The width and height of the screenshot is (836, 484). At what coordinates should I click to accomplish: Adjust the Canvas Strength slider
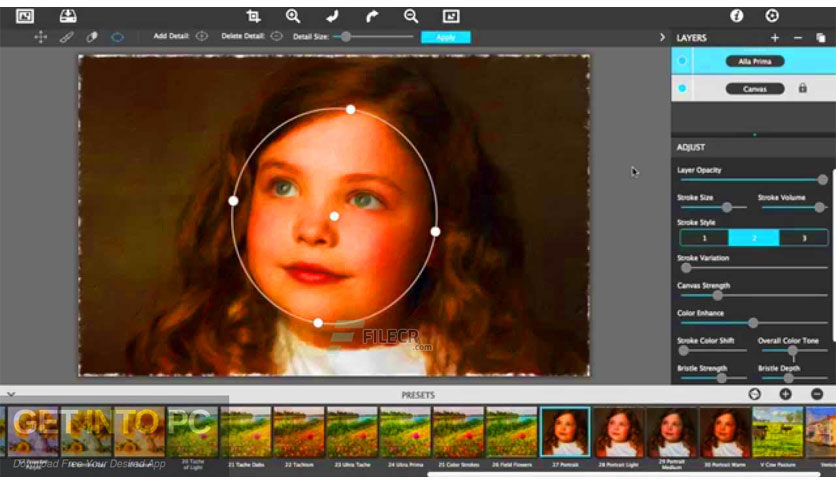752,295
